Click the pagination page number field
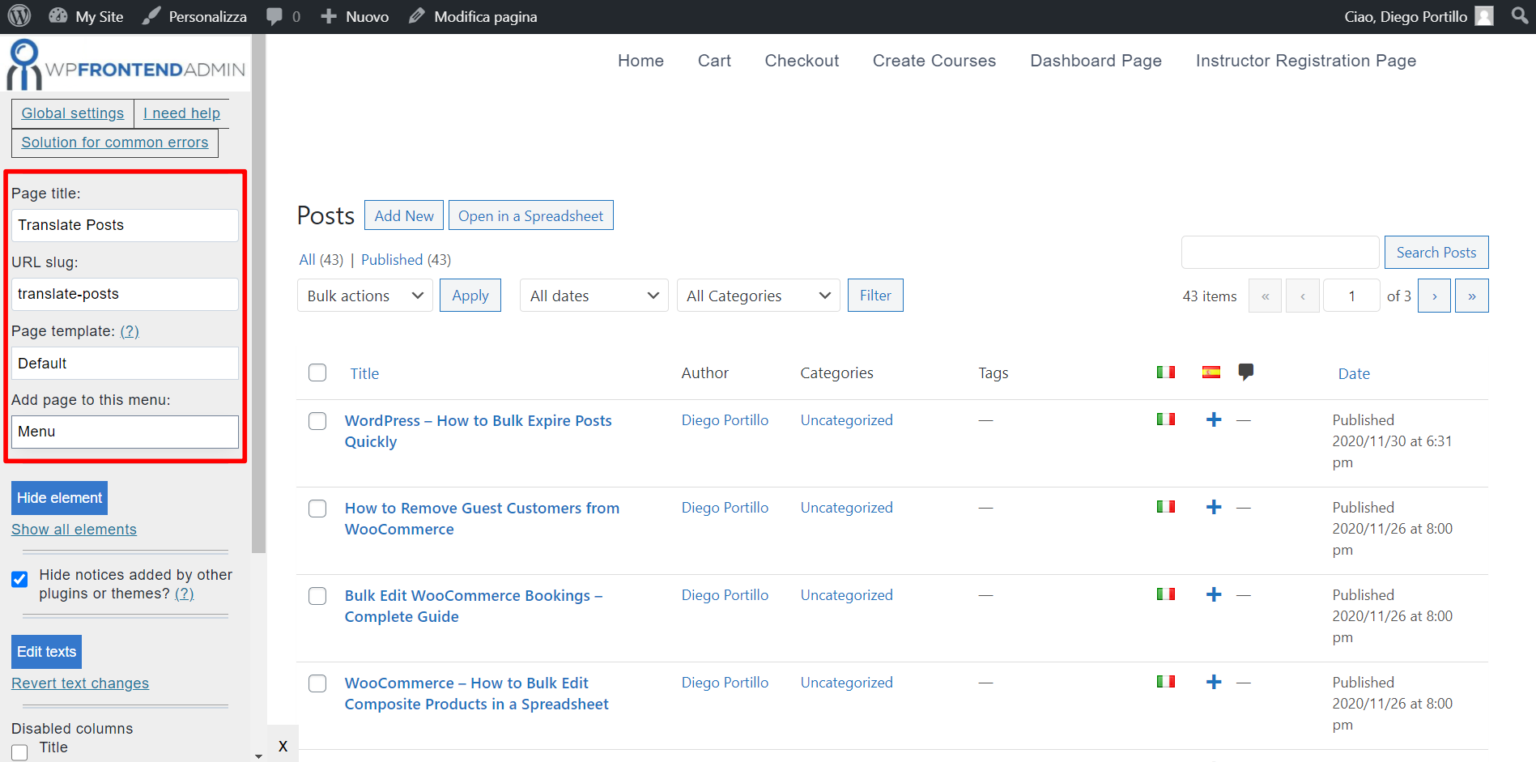 coord(1351,295)
